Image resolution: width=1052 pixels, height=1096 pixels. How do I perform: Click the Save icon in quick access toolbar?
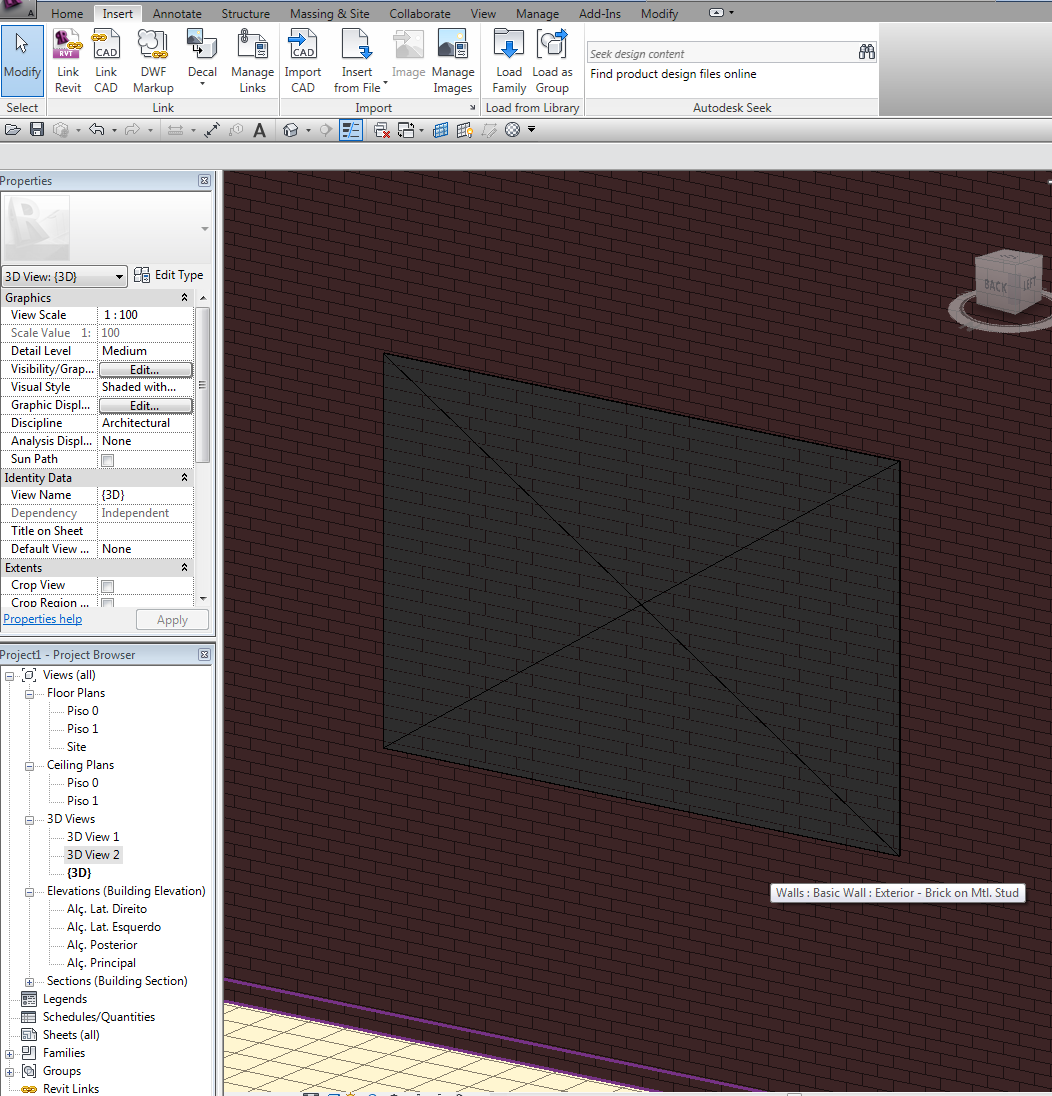(37, 130)
